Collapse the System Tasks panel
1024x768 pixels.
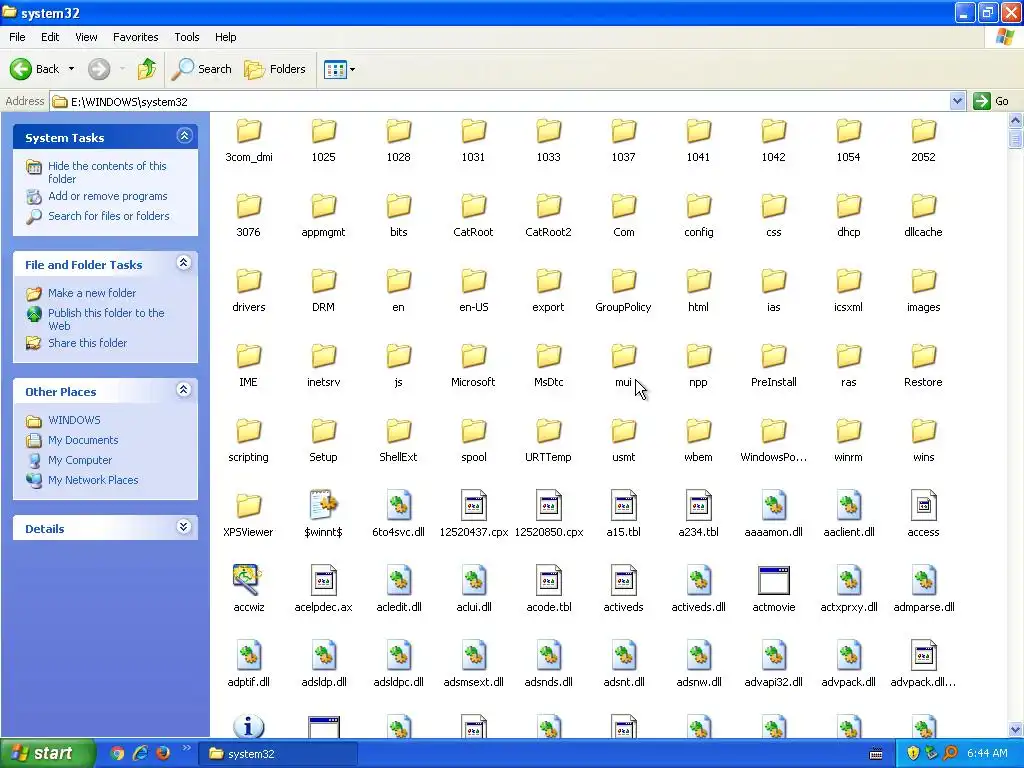coord(184,136)
